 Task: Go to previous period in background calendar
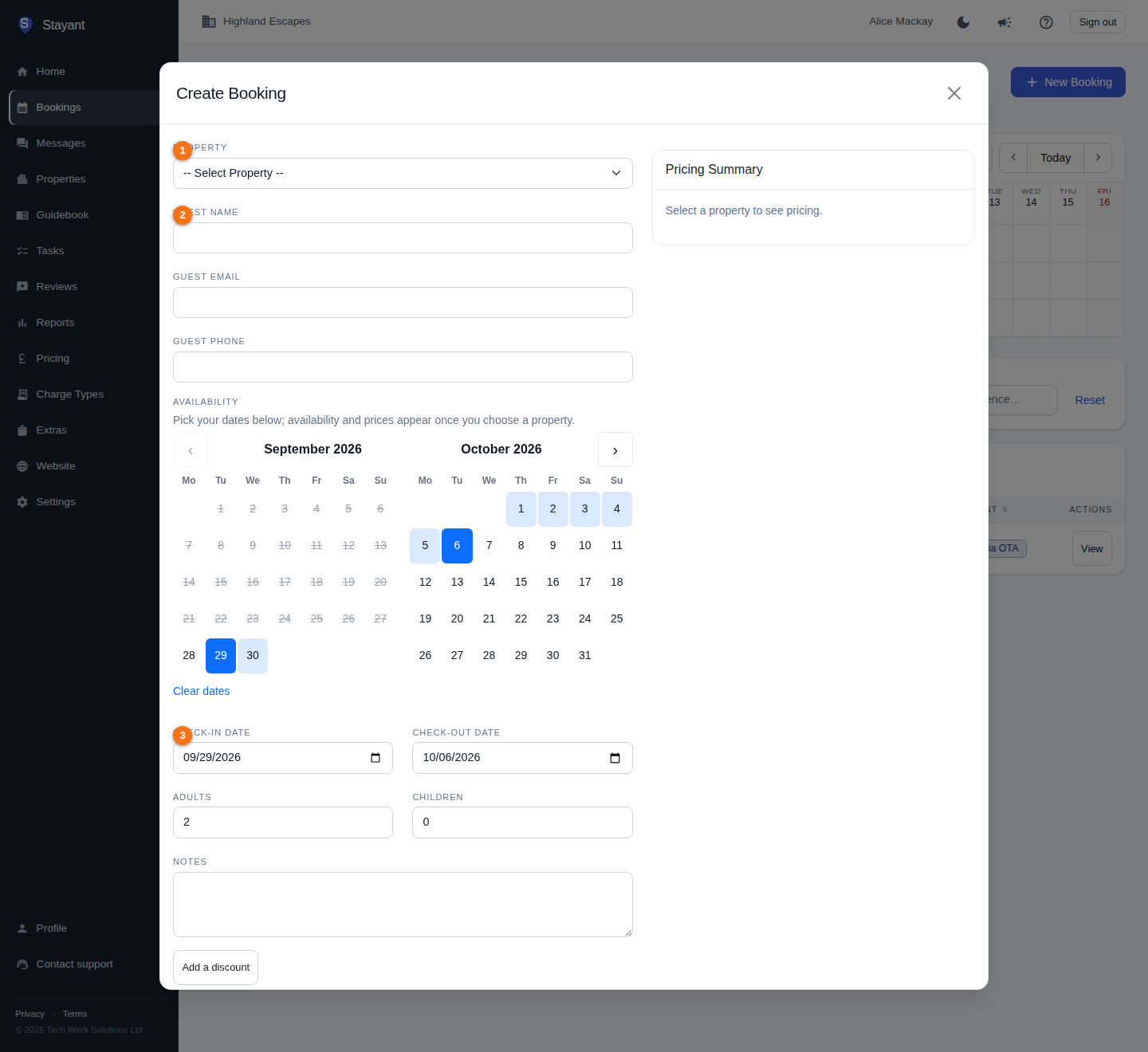[1013, 158]
